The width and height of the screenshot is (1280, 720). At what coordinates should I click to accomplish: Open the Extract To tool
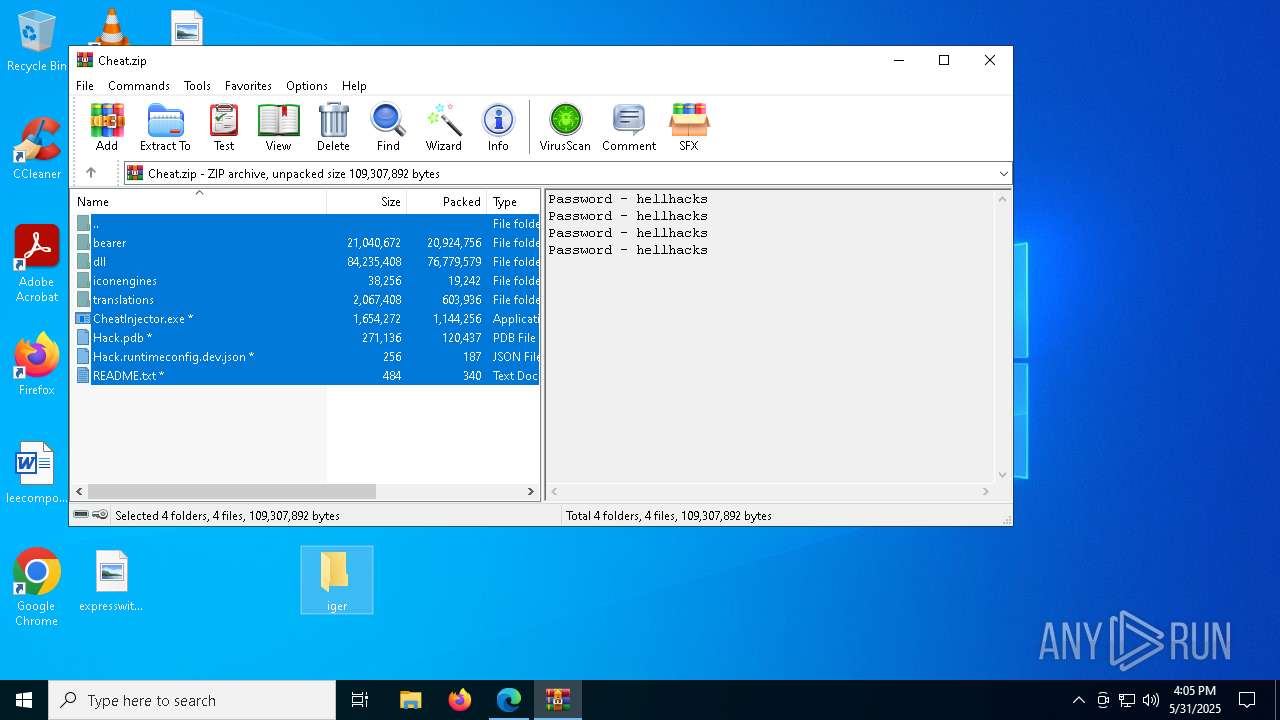coord(165,127)
